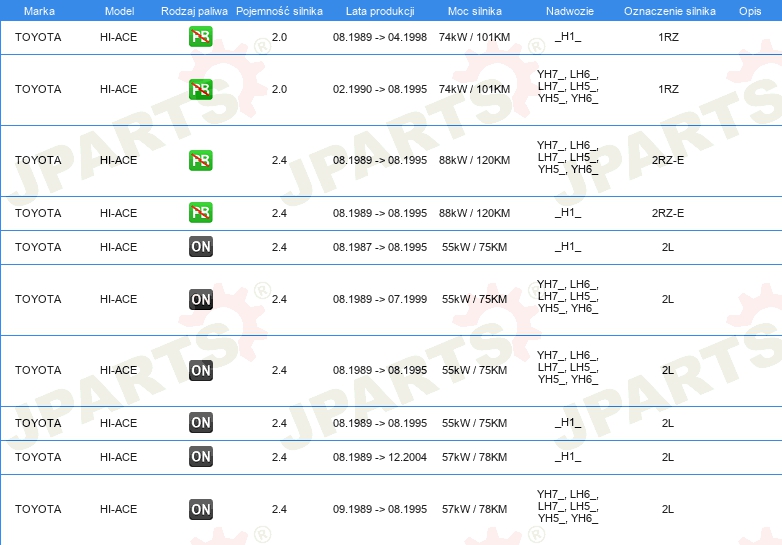782x545 pixels.
Task: Click the Pojemność silnika column header
Action: 279,11
